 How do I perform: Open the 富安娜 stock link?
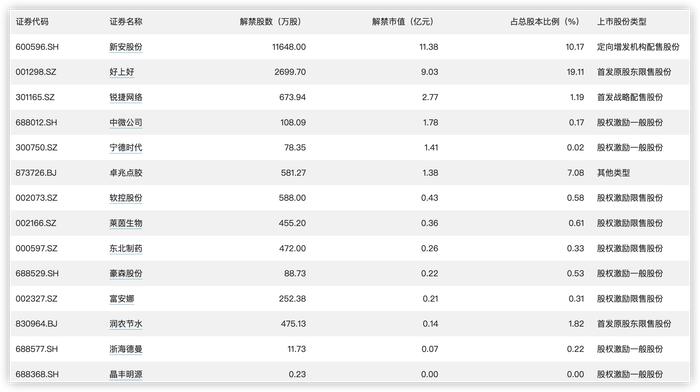[122, 299]
